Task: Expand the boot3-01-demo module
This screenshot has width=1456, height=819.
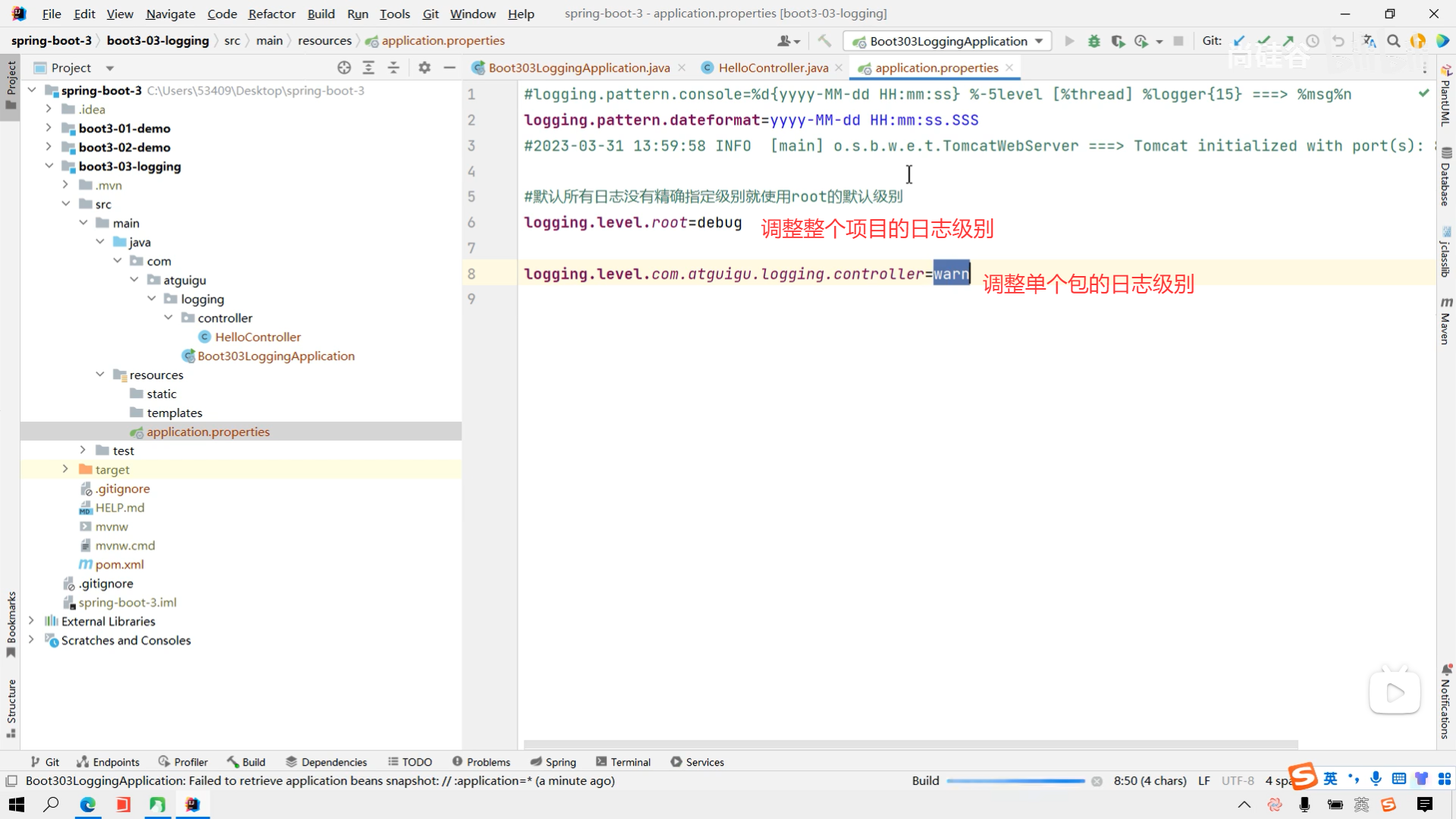Action: pos(49,128)
